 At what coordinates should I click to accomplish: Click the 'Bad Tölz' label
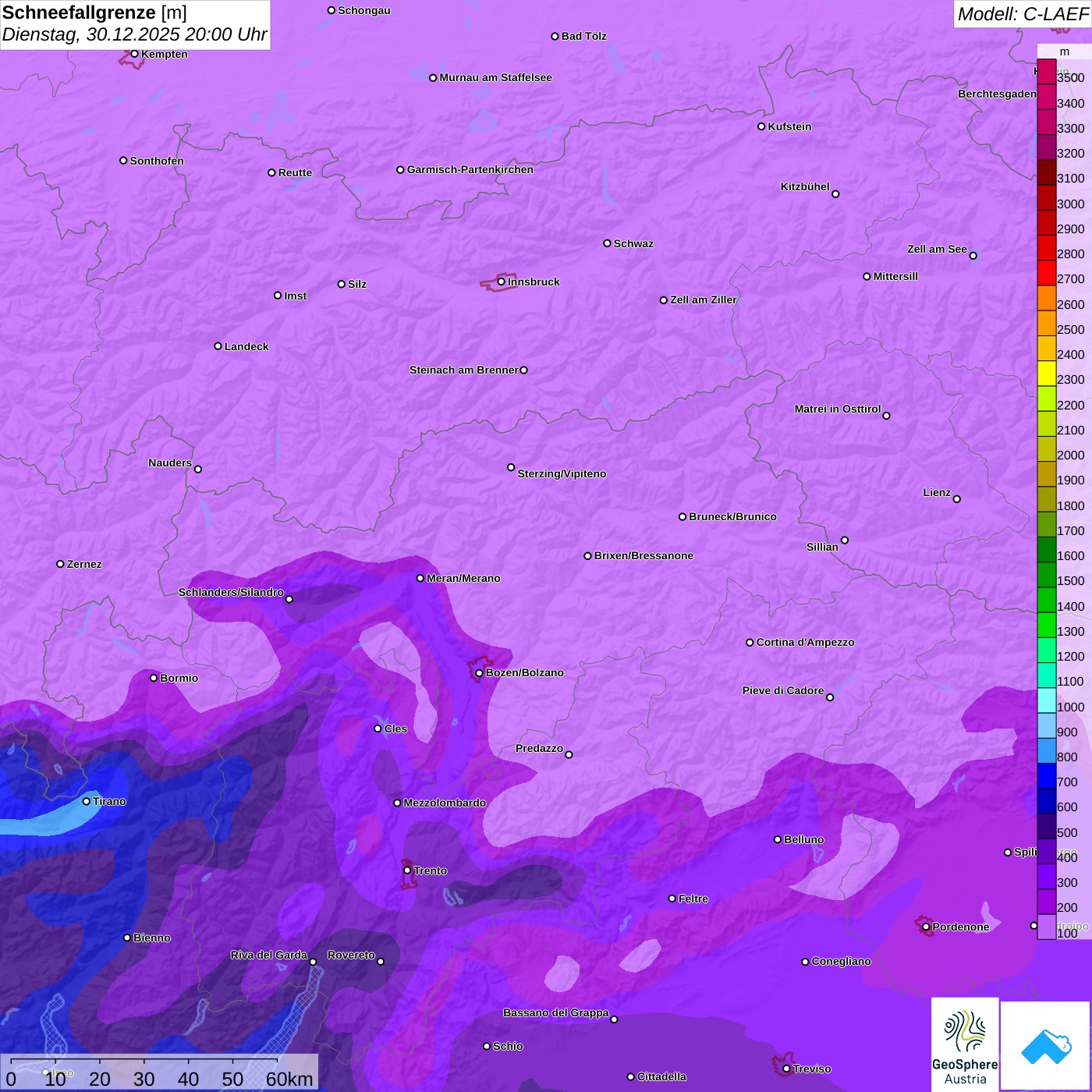coord(584,36)
